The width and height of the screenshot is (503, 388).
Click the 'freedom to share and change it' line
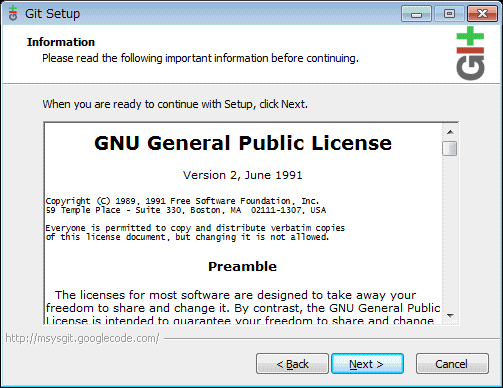243,308
